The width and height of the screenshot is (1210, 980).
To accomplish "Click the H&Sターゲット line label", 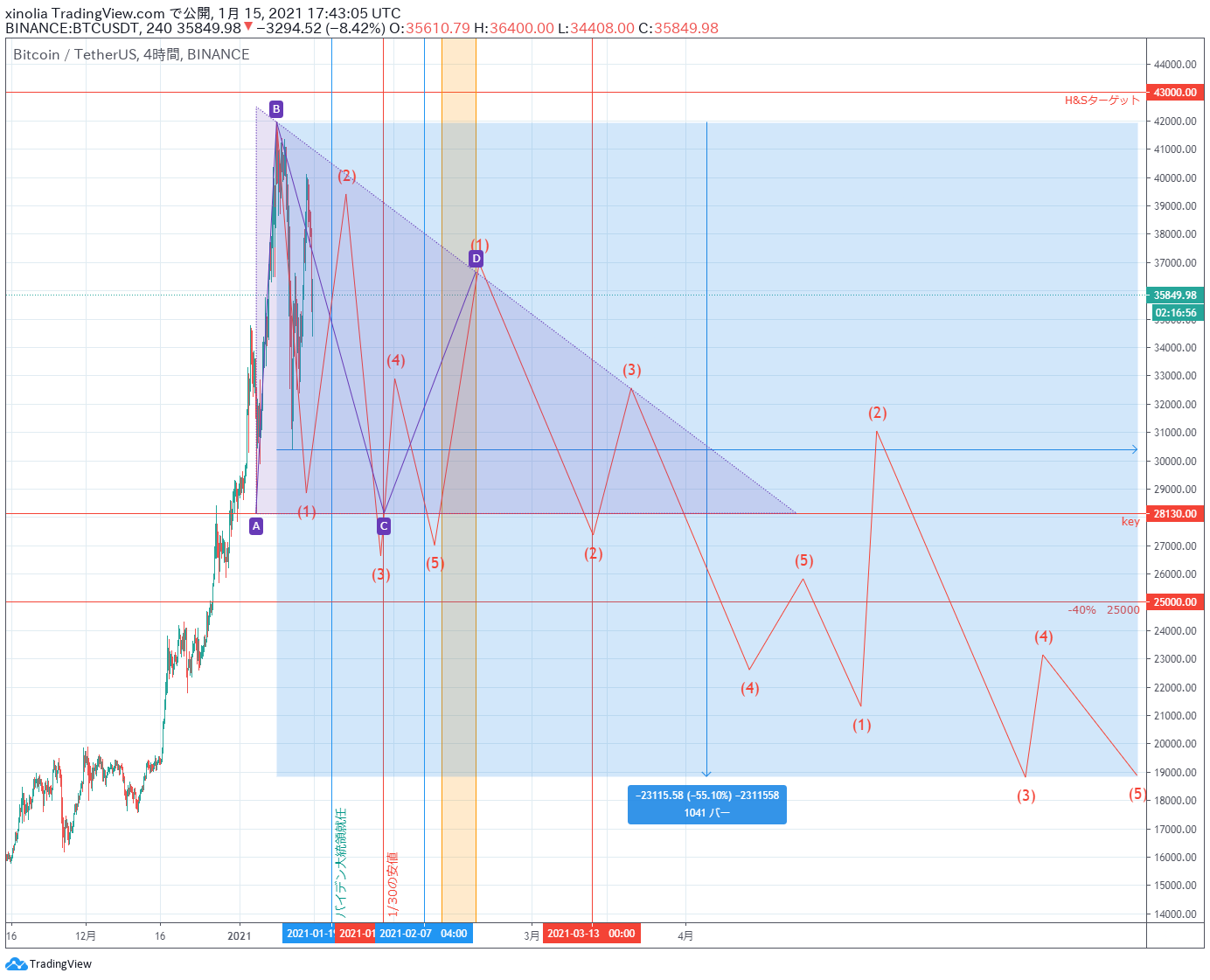I will 1102,101.
